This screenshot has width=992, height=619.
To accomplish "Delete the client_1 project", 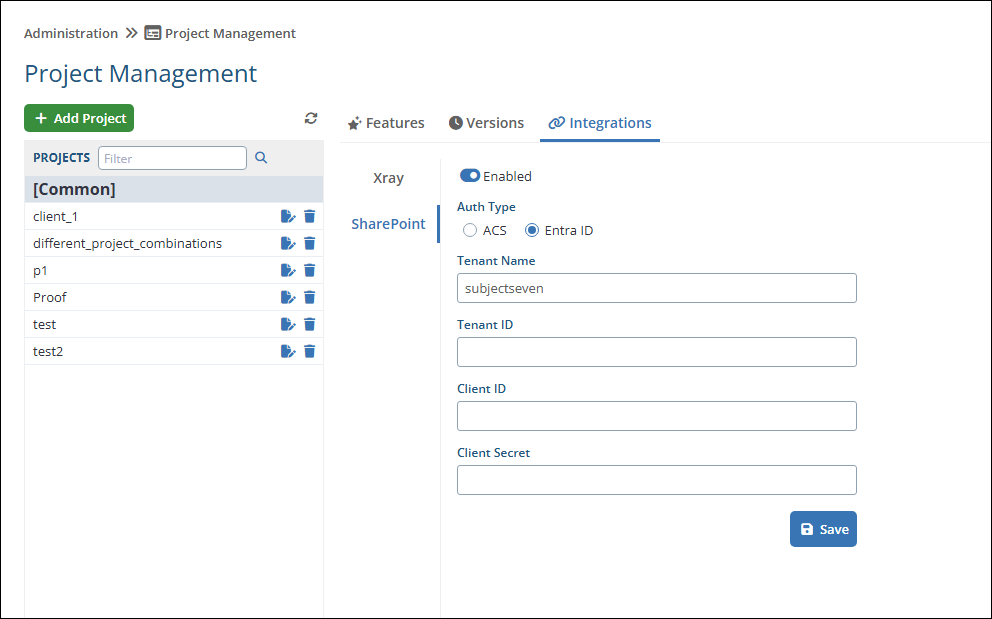I will pos(310,216).
